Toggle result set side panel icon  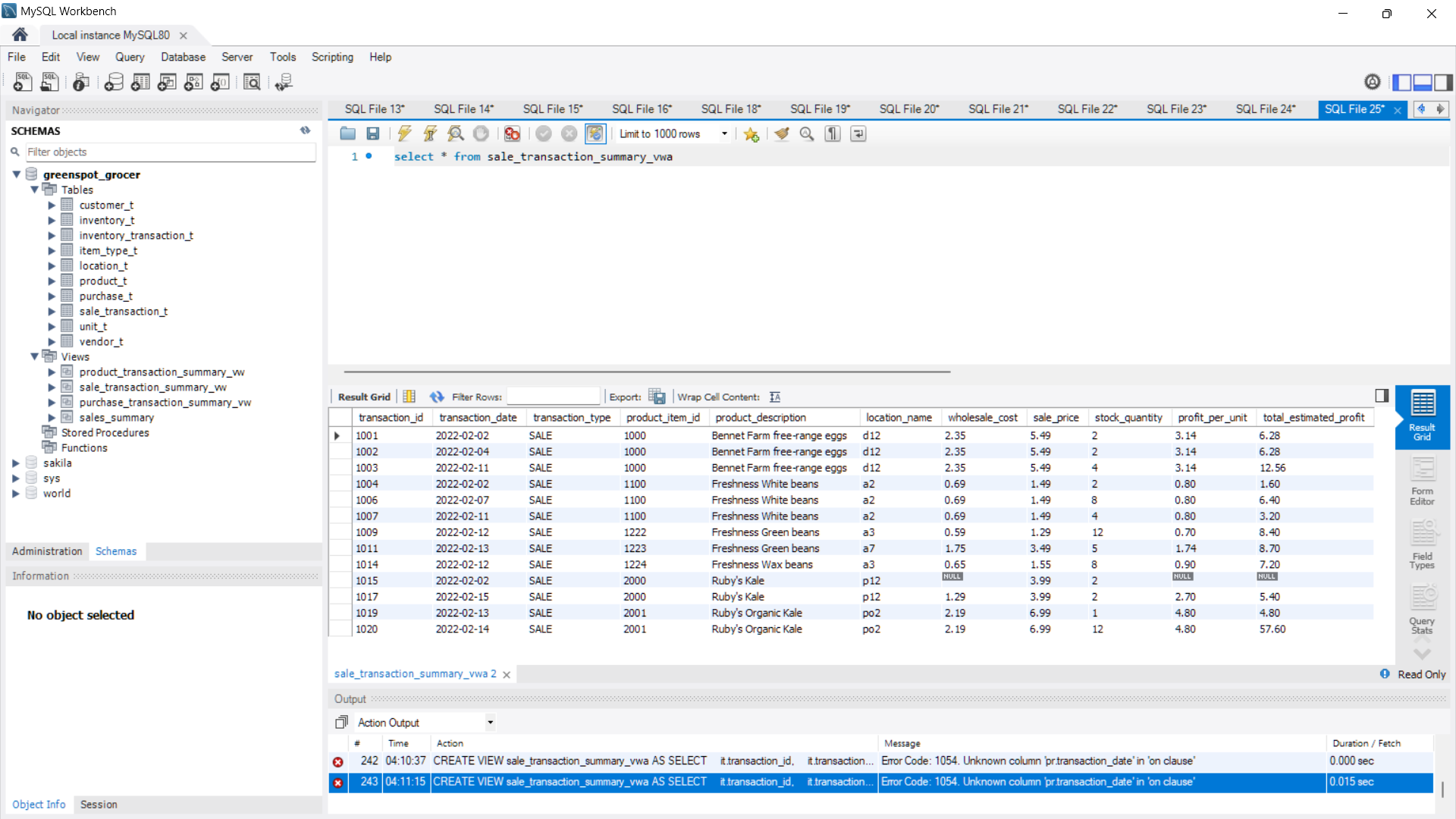[x=1382, y=396]
